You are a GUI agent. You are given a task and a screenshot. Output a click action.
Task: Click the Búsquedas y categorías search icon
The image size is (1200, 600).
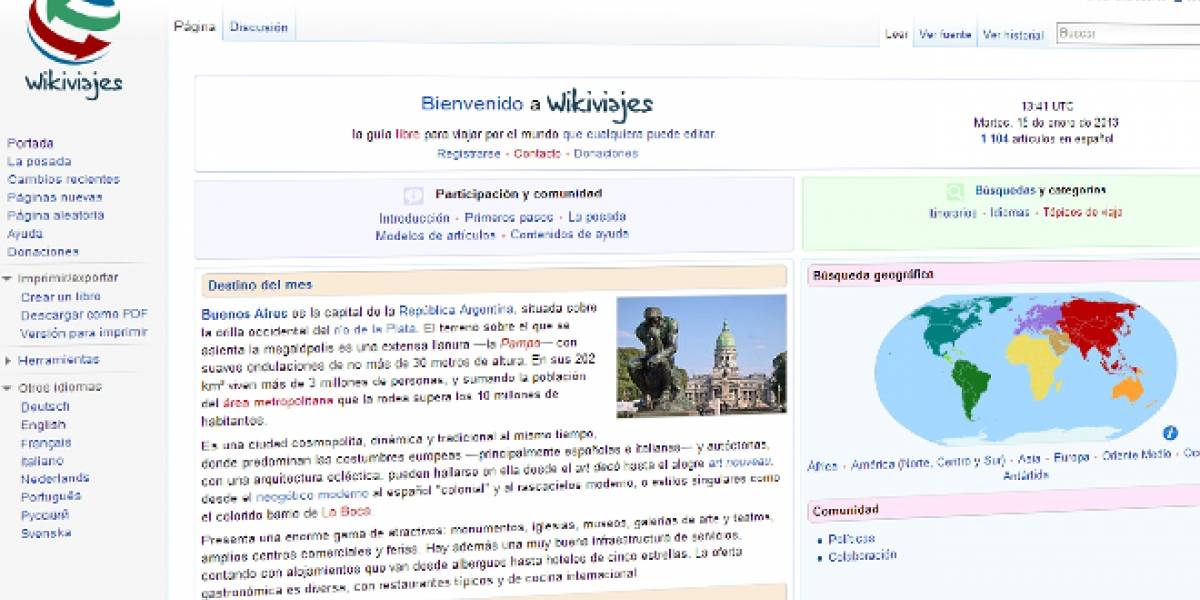point(956,190)
